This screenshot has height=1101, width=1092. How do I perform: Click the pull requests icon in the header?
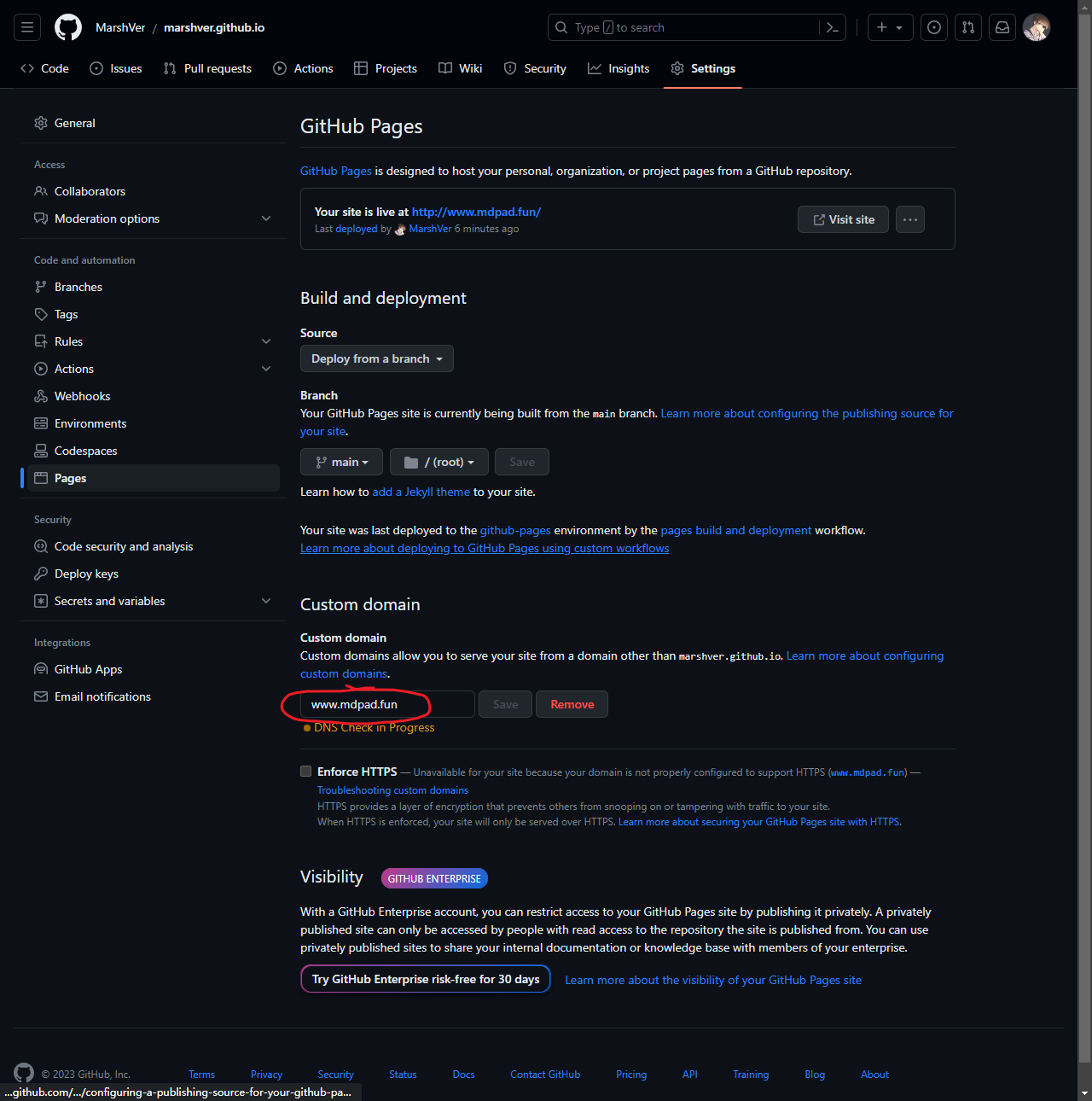click(968, 26)
